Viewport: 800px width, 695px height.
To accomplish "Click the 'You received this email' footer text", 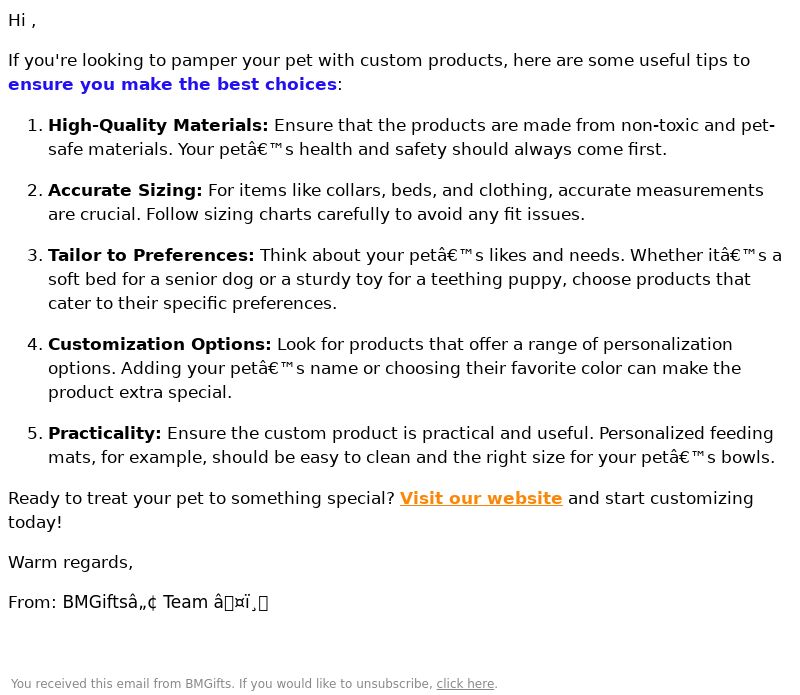I will [254, 684].
